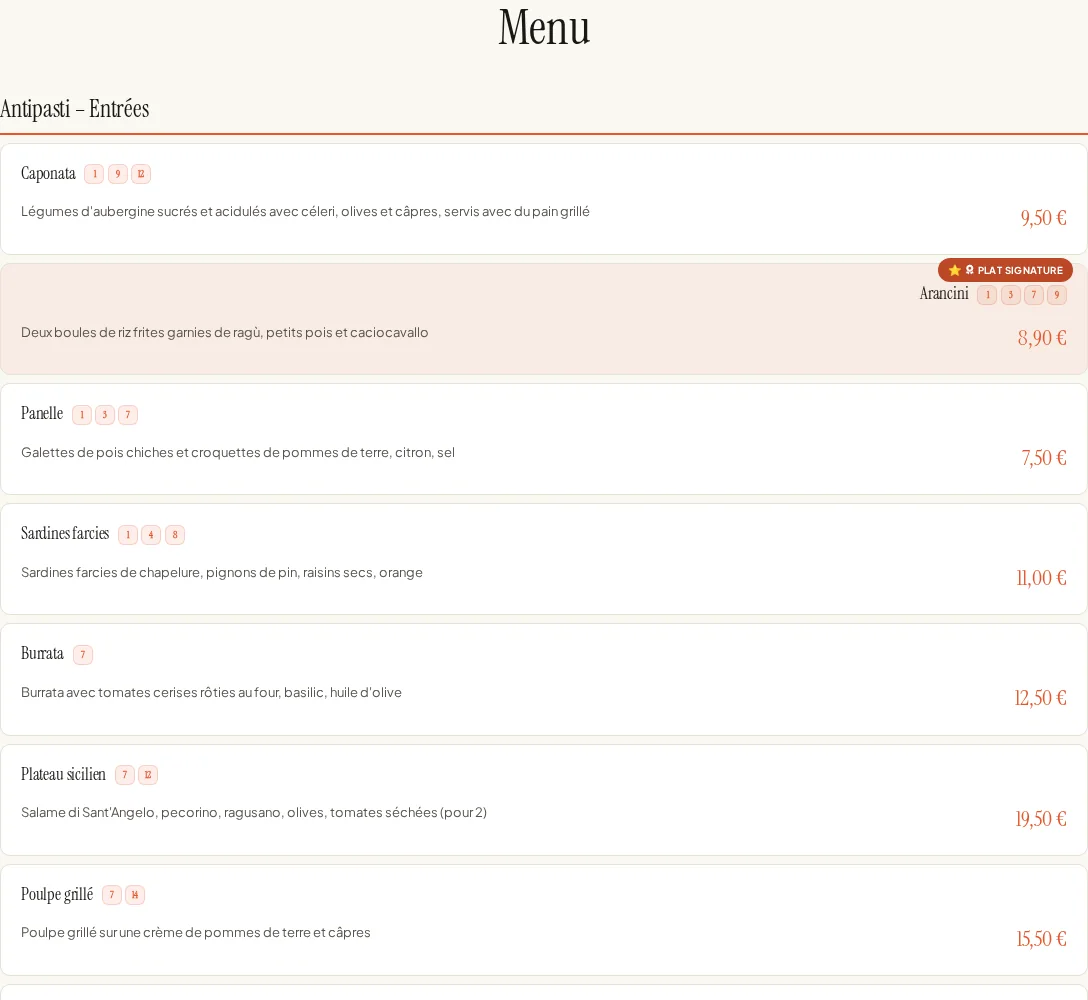Click the star icon in Plat Signature badge
Image resolution: width=1088 pixels, height=1000 pixels.
[x=955, y=270]
